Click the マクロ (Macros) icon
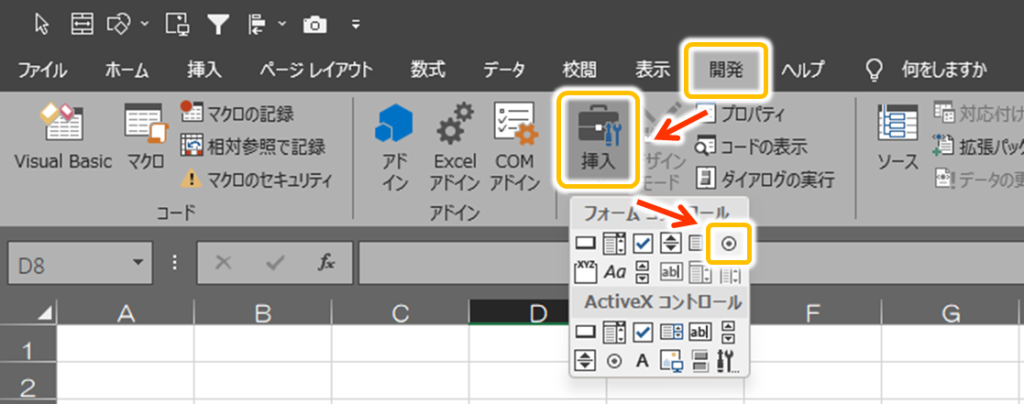The image size is (1024, 404). [x=146, y=138]
